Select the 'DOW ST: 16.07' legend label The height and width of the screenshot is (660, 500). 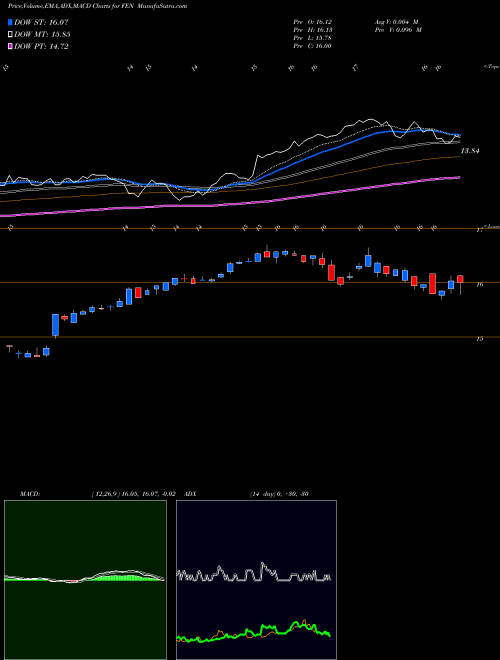(x=41, y=22)
